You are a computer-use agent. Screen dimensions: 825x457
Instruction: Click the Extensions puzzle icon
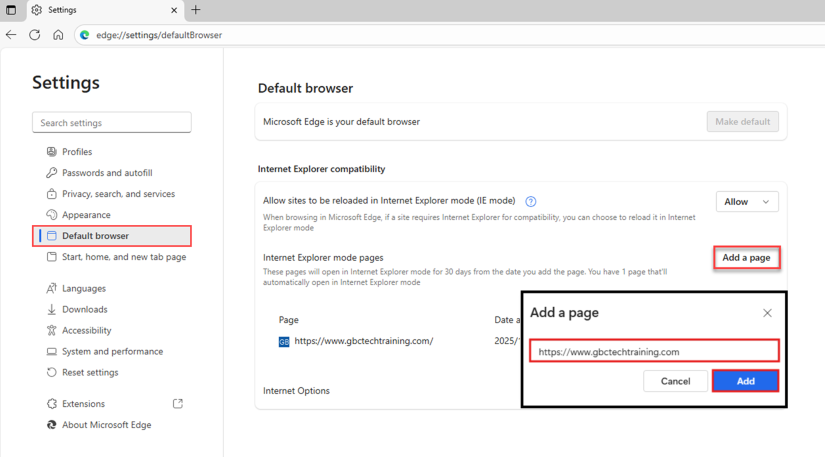point(52,404)
